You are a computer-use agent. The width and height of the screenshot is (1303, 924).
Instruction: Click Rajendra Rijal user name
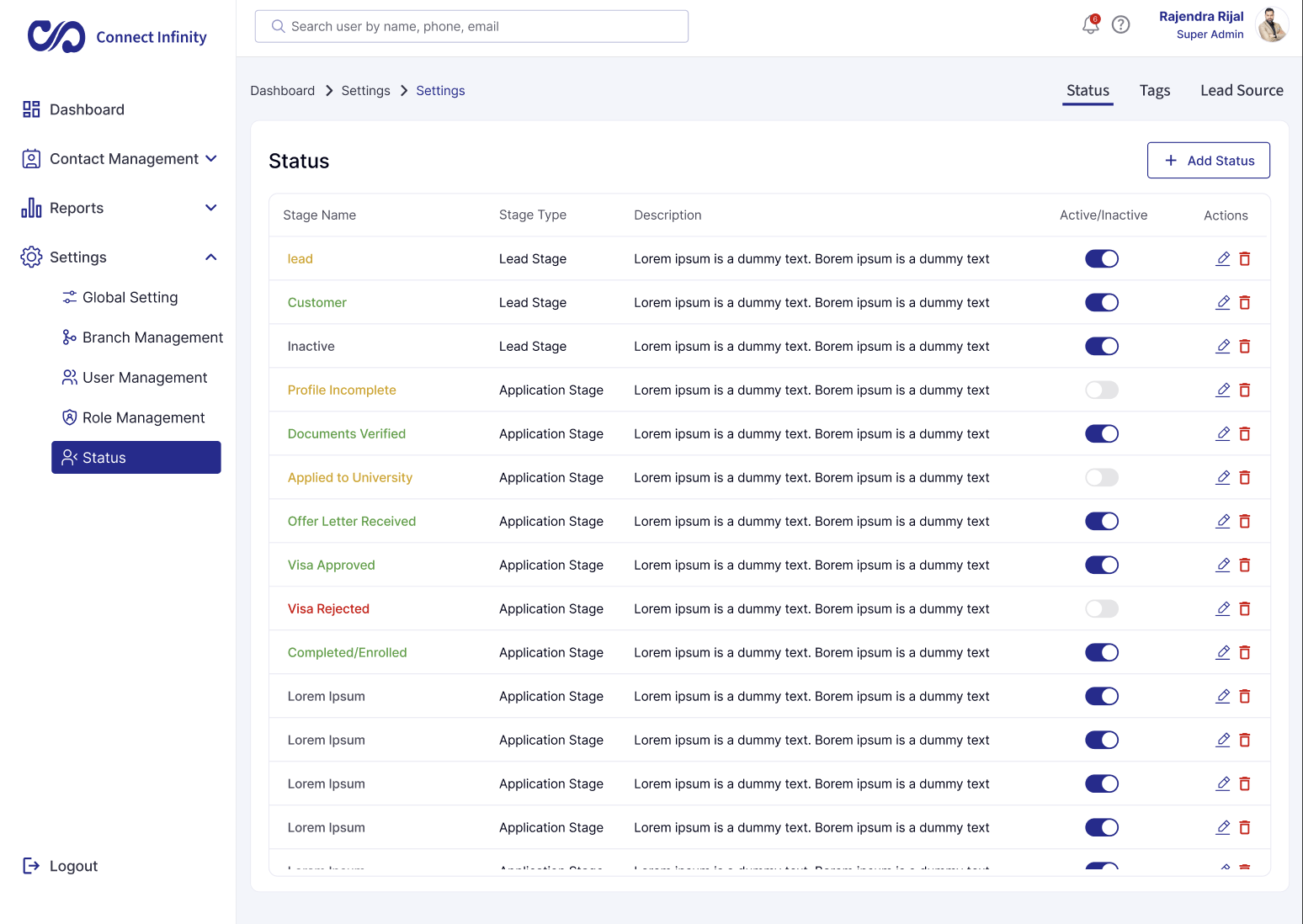[x=1201, y=16]
